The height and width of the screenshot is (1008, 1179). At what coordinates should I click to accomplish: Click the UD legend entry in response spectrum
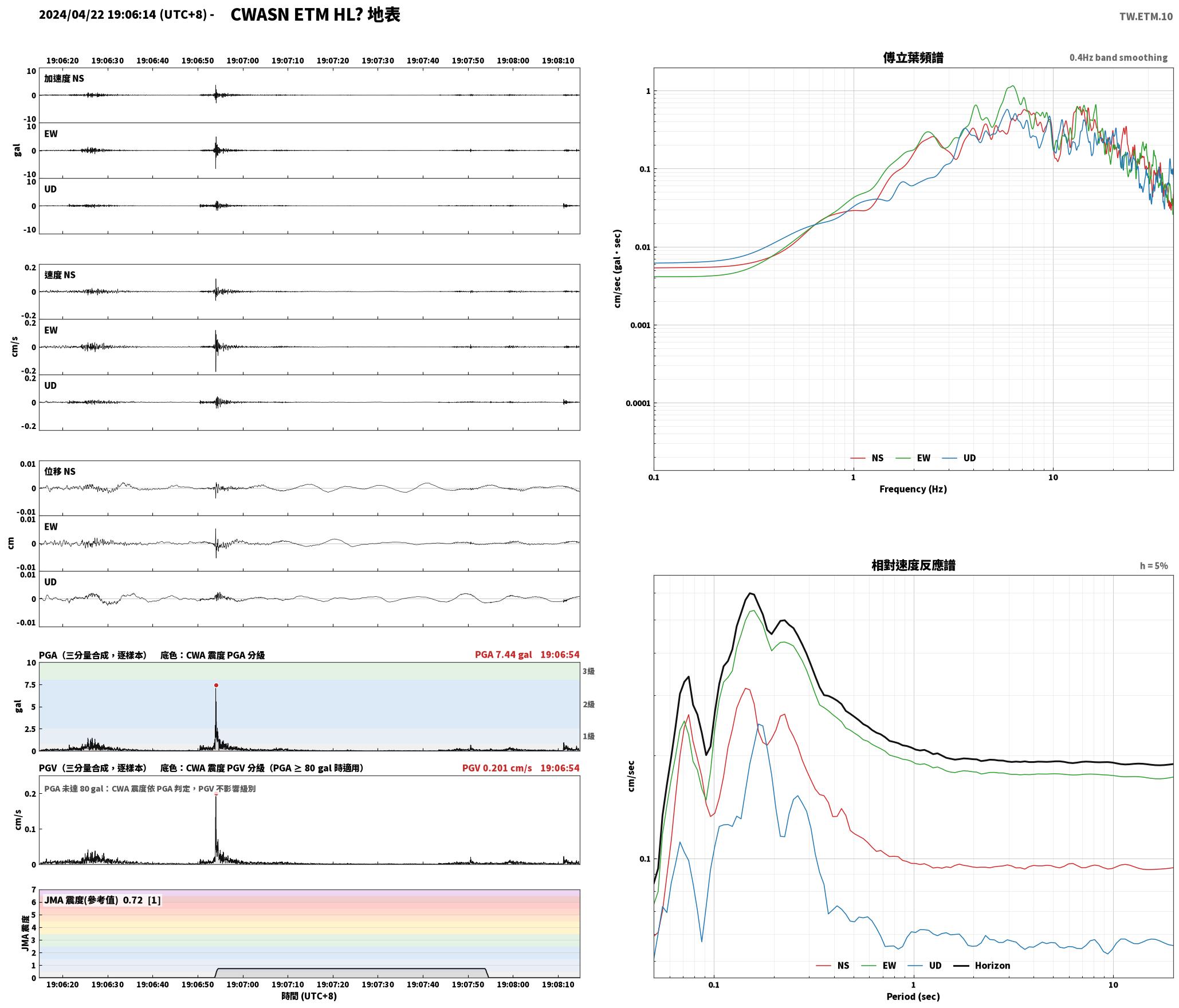(925, 966)
